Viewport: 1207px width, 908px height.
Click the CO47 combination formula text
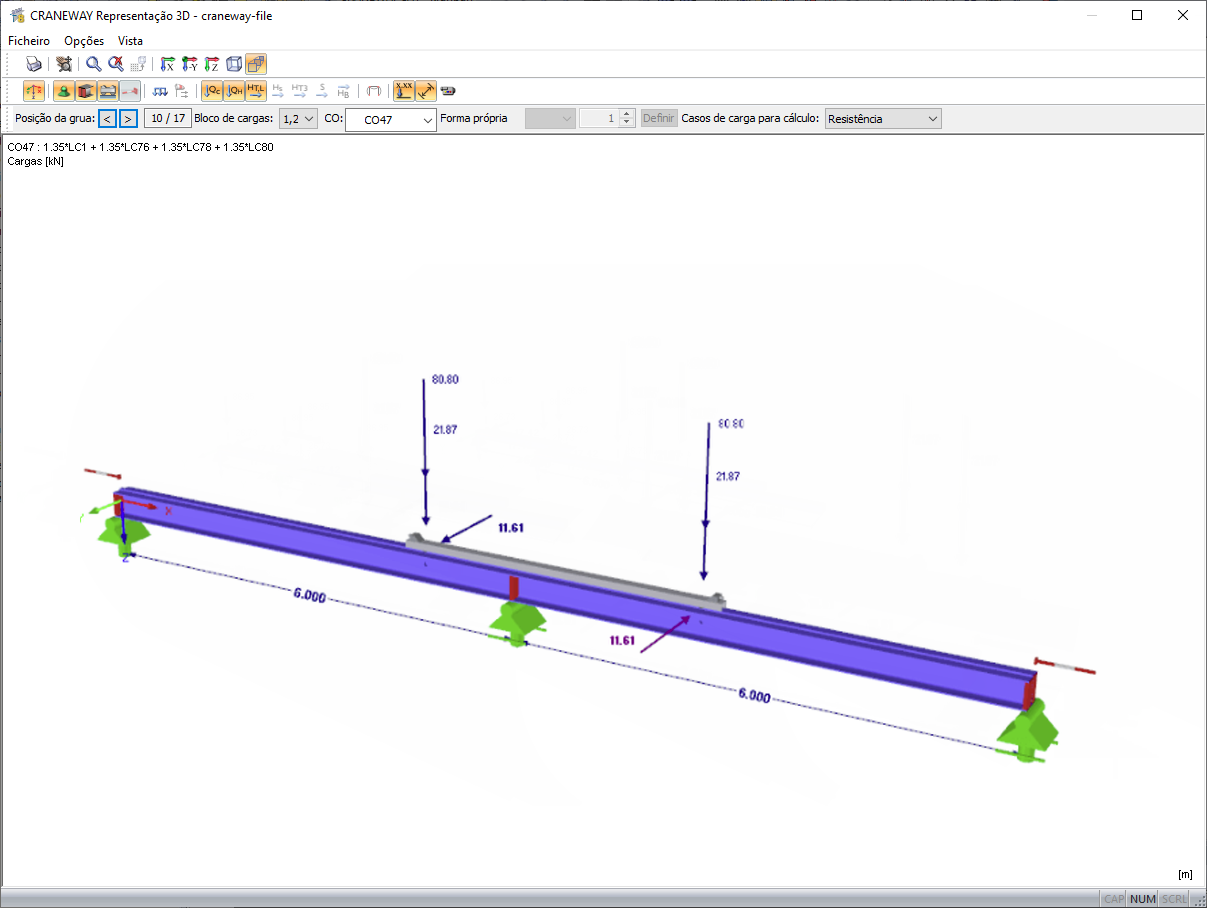pos(140,147)
